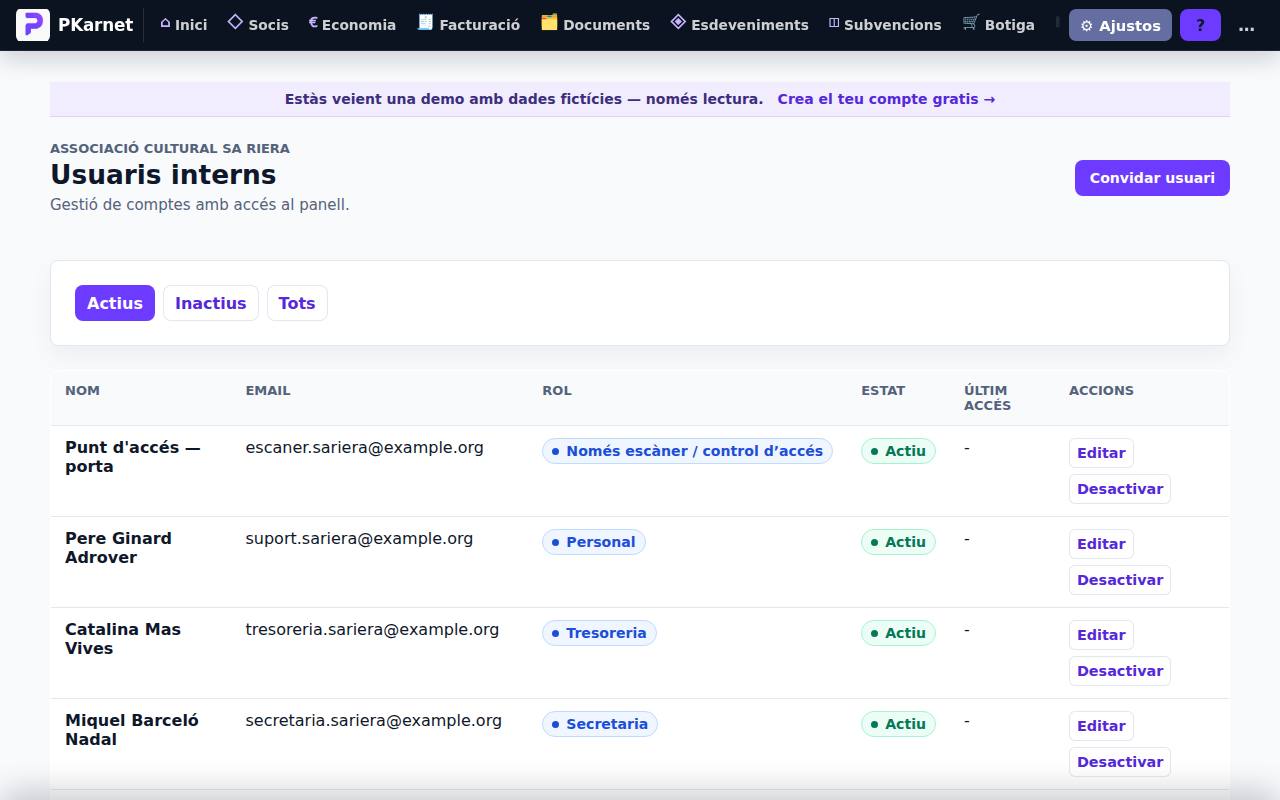Select the Inactius filter tab
The width and height of the screenshot is (1280, 800).
point(211,303)
